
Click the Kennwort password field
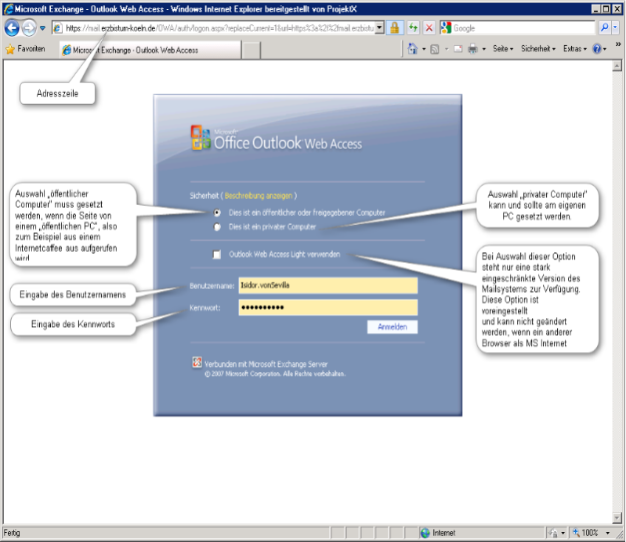[328, 307]
